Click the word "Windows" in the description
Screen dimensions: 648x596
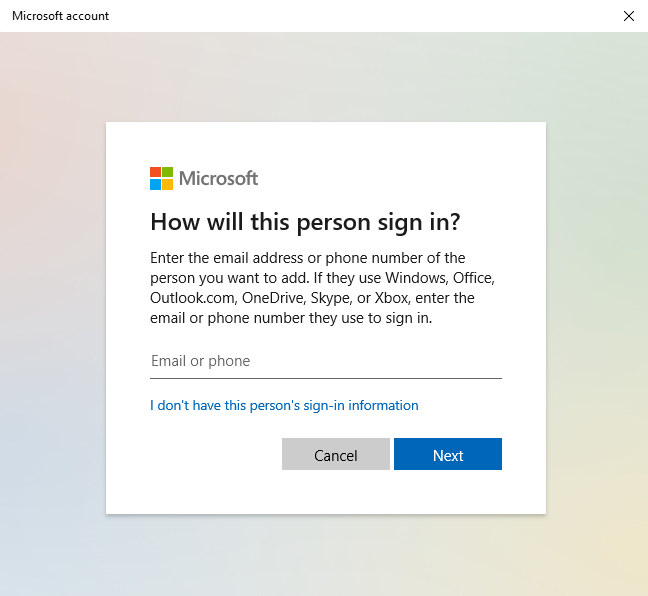point(417,278)
